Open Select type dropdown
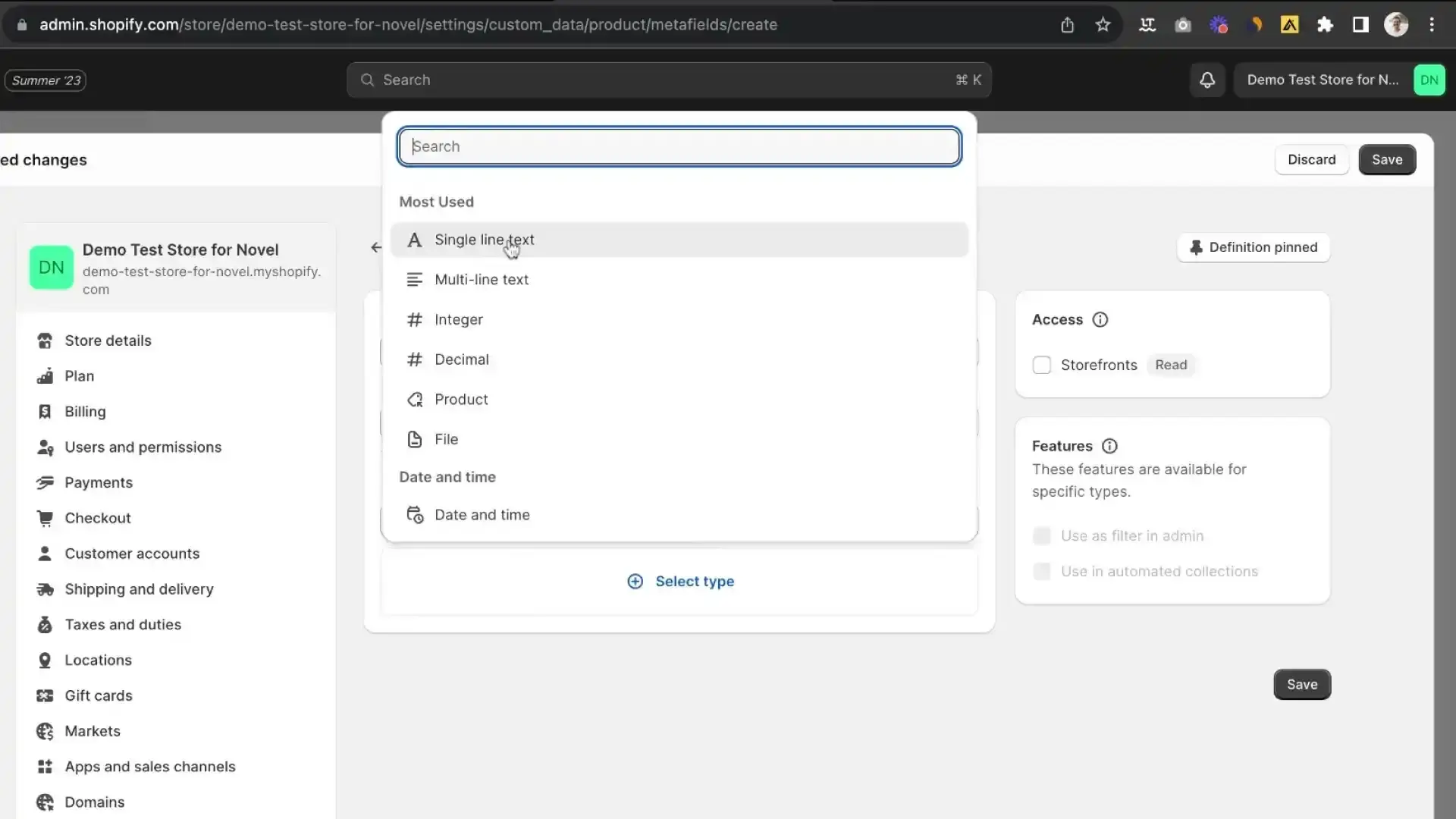This screenshot has height=819, width=1456. [680, 582]
